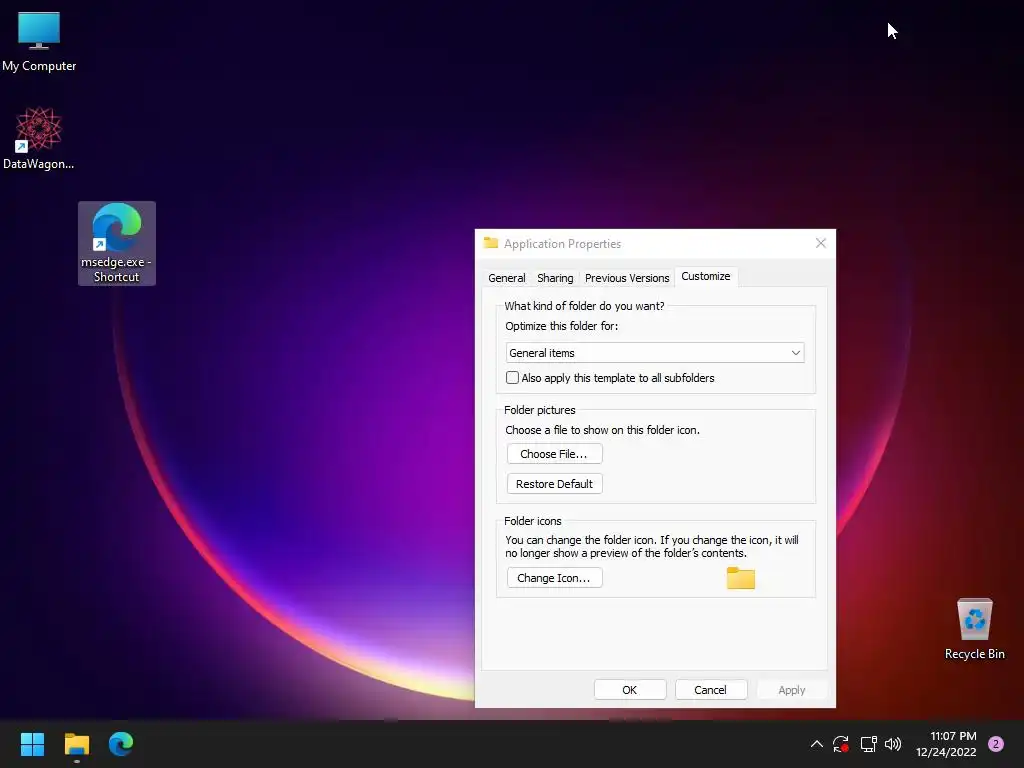1024x768 pixels.
Task: Select the msedge.exe shortcut icon
Action: tap(117, 243)
